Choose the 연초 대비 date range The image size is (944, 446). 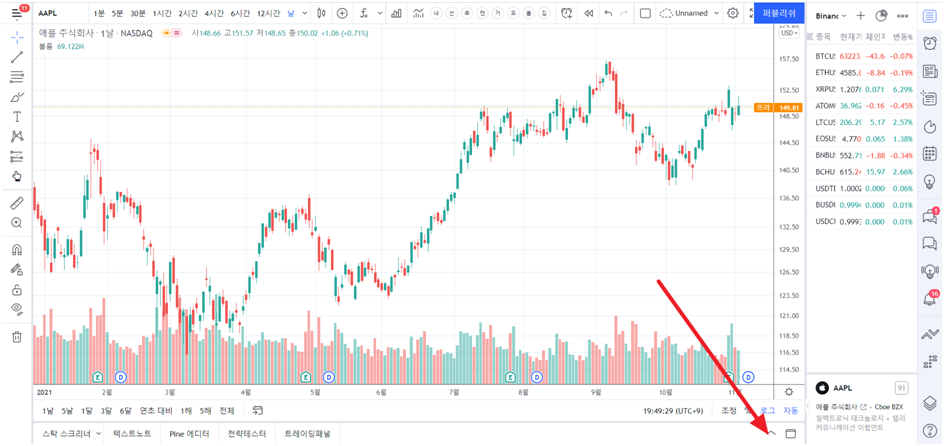click(156, 411)
